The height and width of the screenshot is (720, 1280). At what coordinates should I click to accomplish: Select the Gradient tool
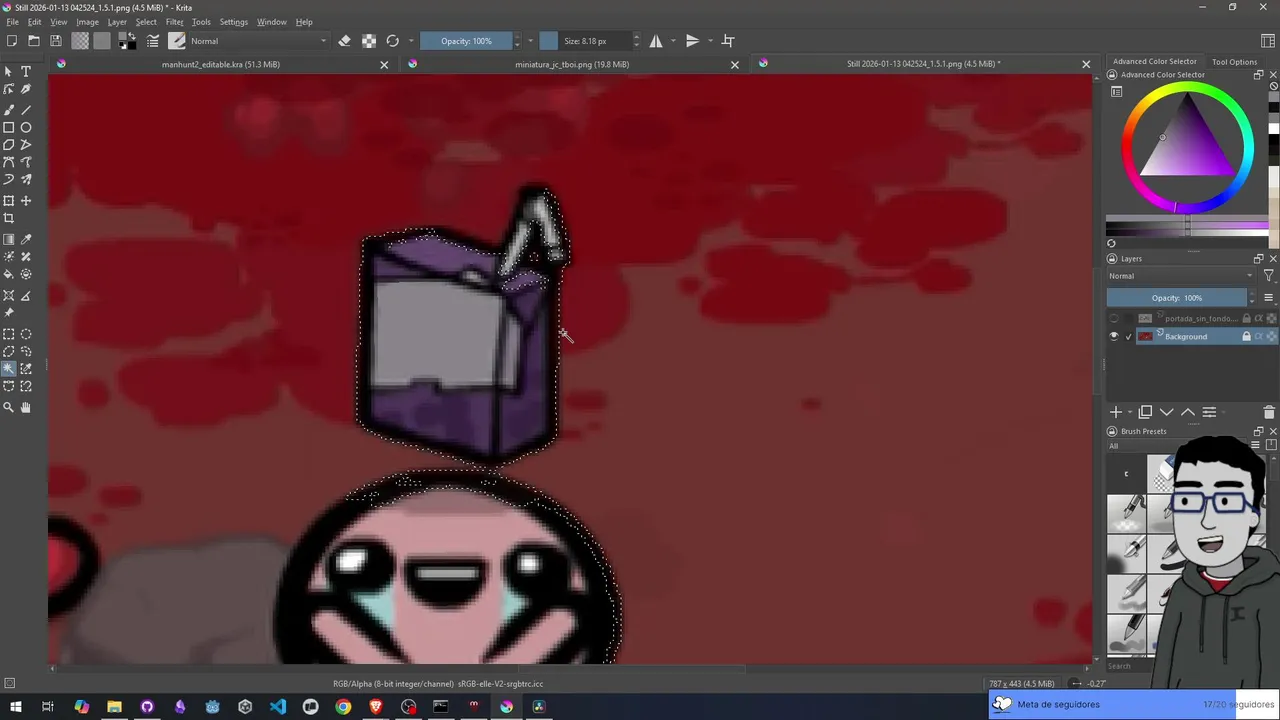[9, 240]
